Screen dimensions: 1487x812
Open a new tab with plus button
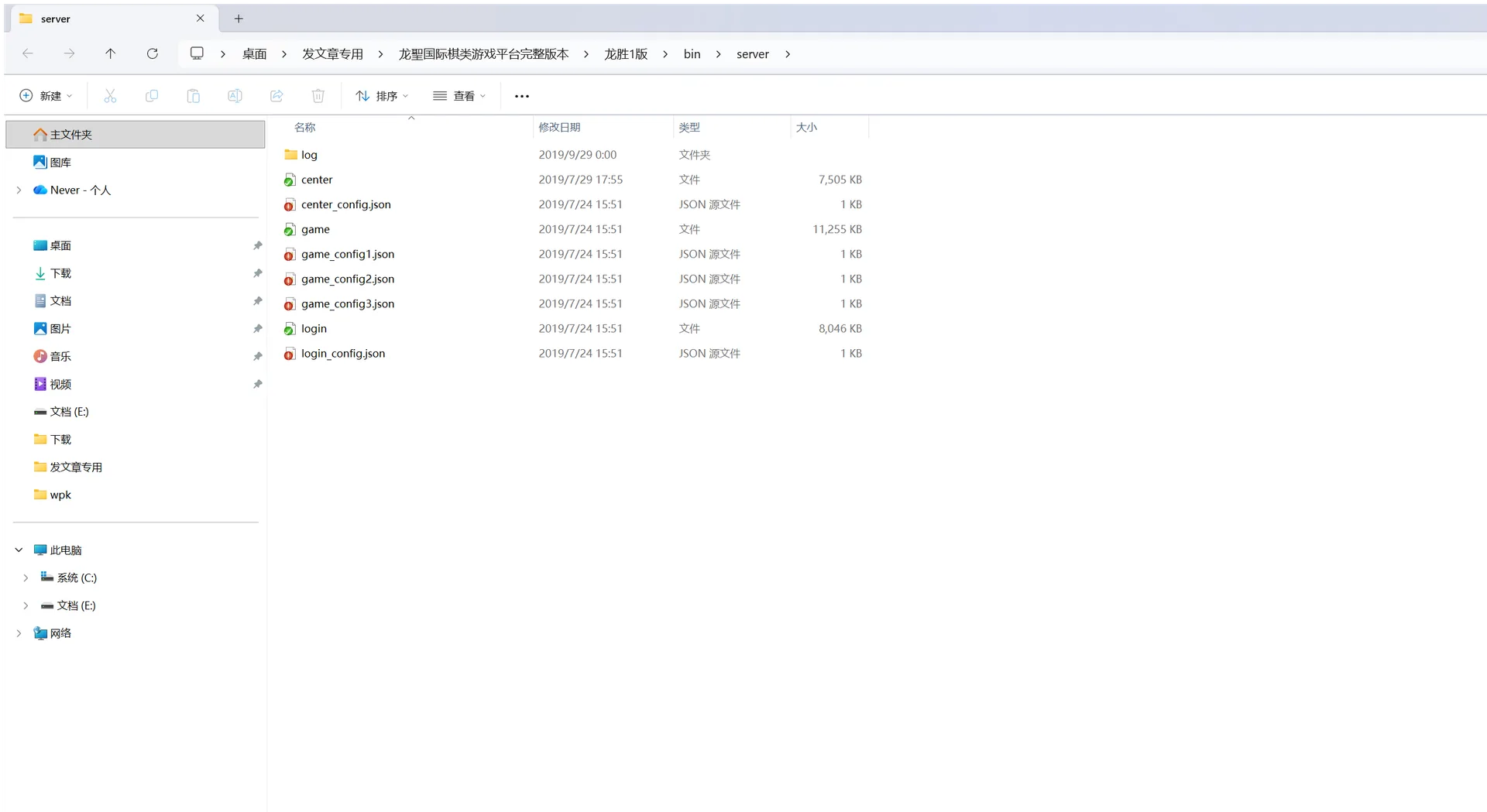point(239,19)
